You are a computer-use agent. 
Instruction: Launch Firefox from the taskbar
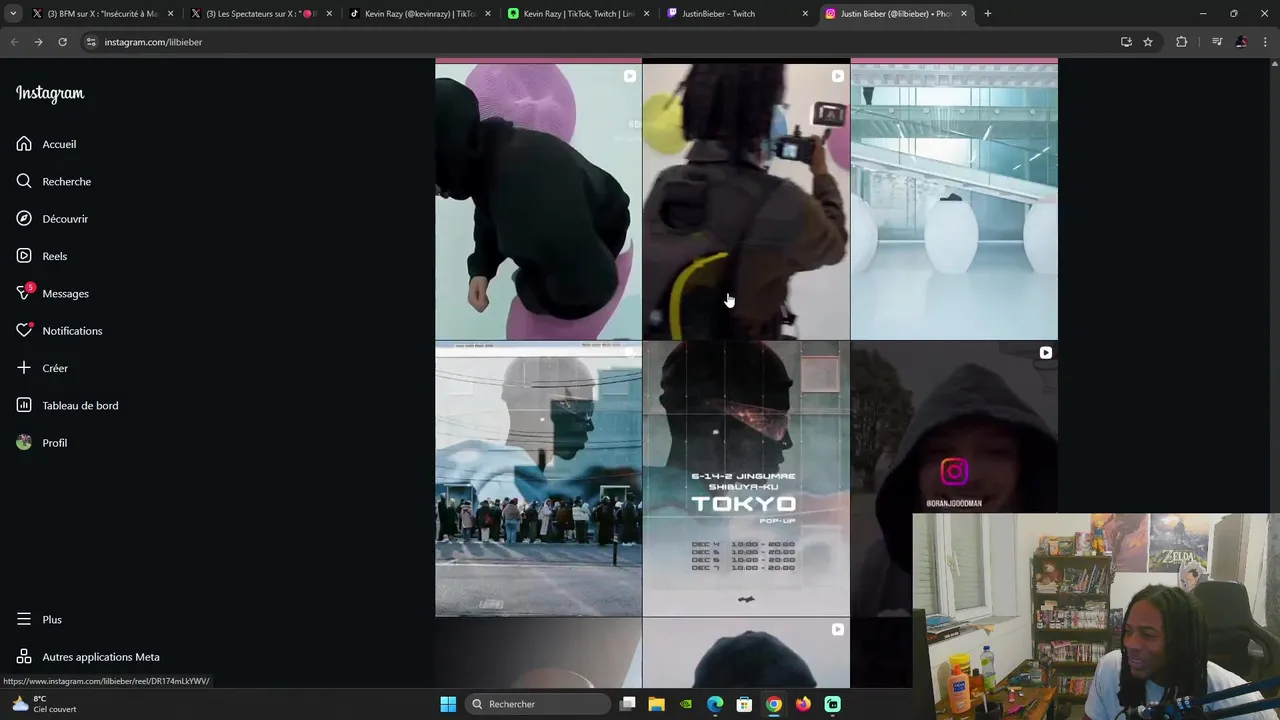click(x=803, y=704)
